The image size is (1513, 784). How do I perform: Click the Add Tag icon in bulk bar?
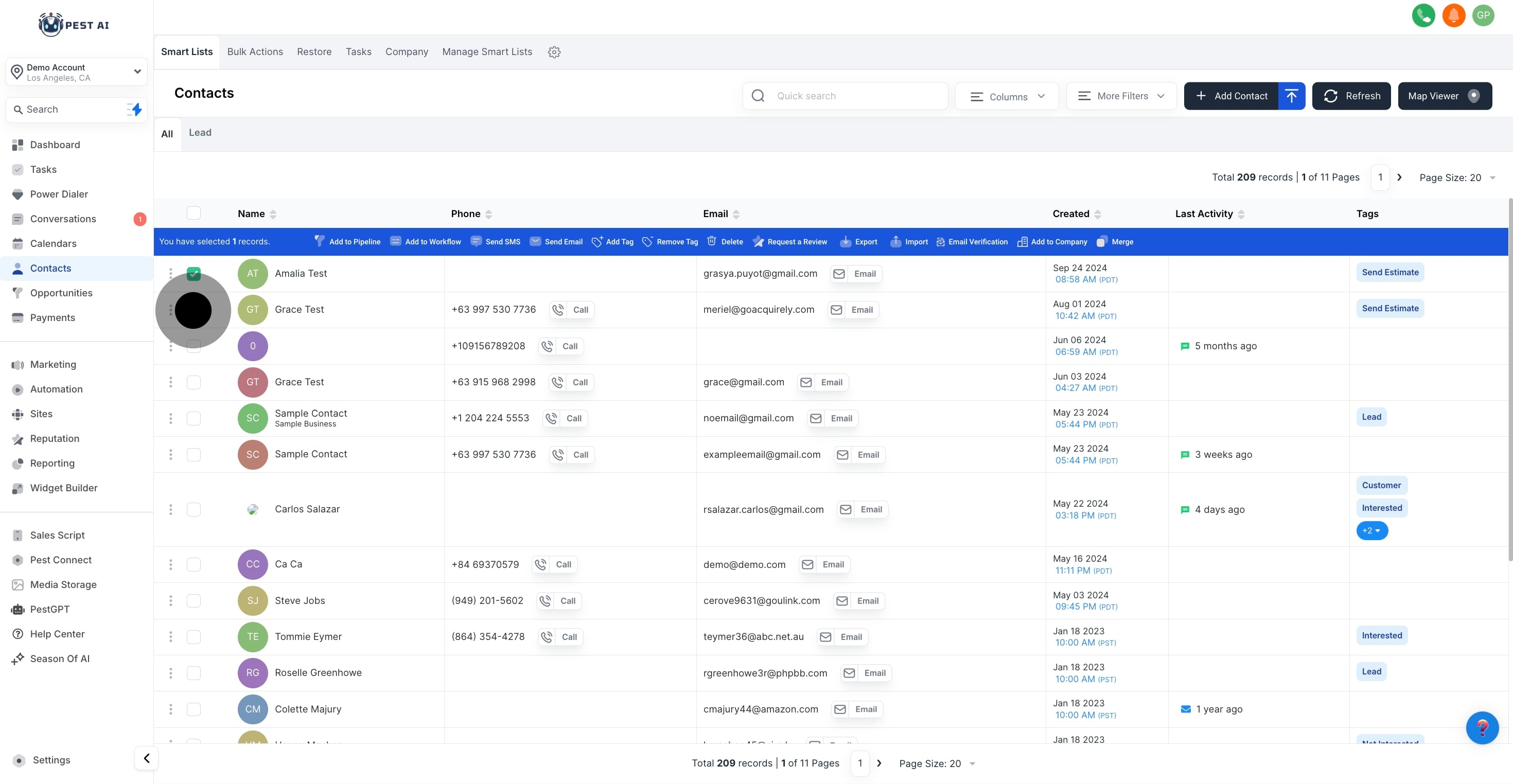pos(597,241)
